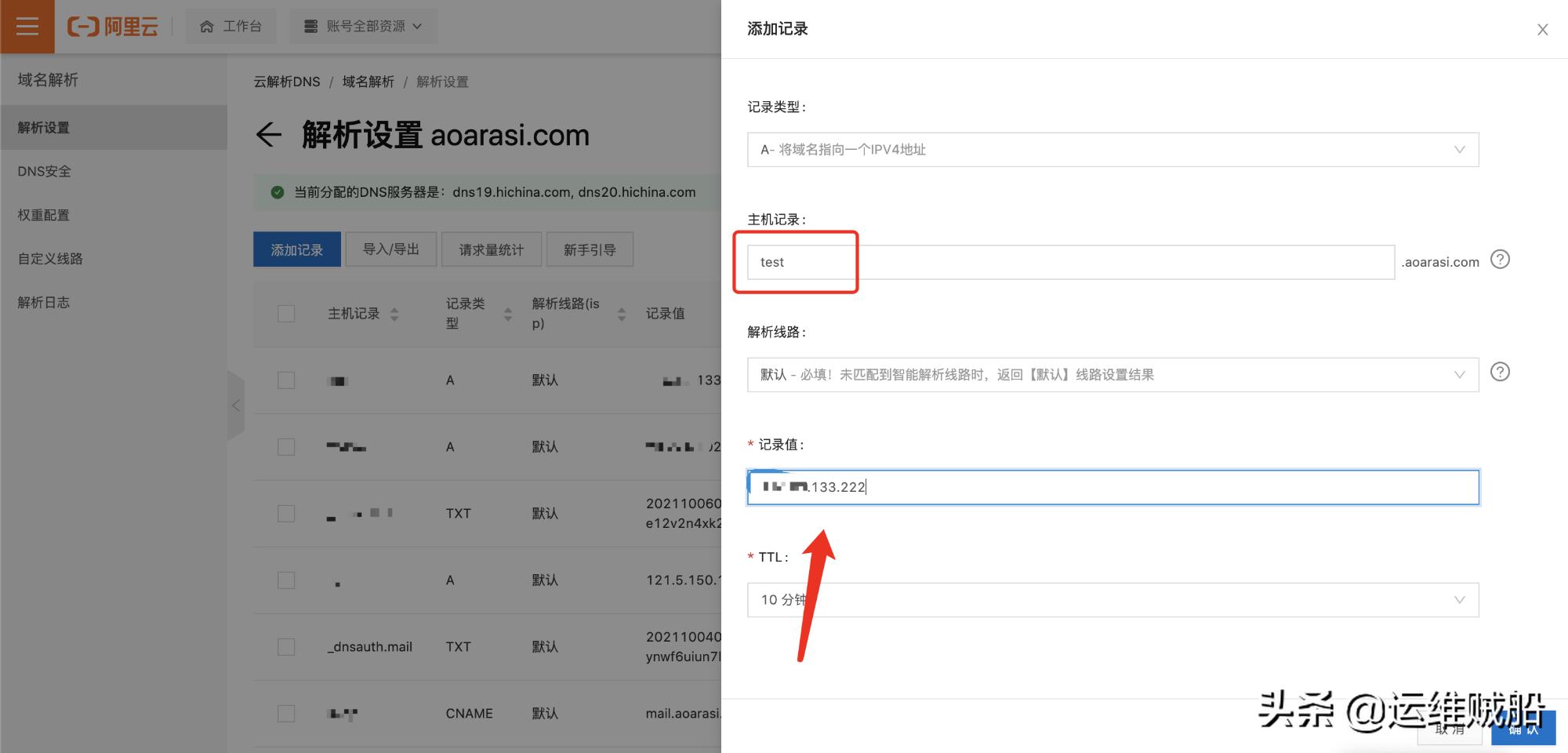Open the 账号全部资源 dropdown
The image size is (1568, 753).
pos(362,25)
